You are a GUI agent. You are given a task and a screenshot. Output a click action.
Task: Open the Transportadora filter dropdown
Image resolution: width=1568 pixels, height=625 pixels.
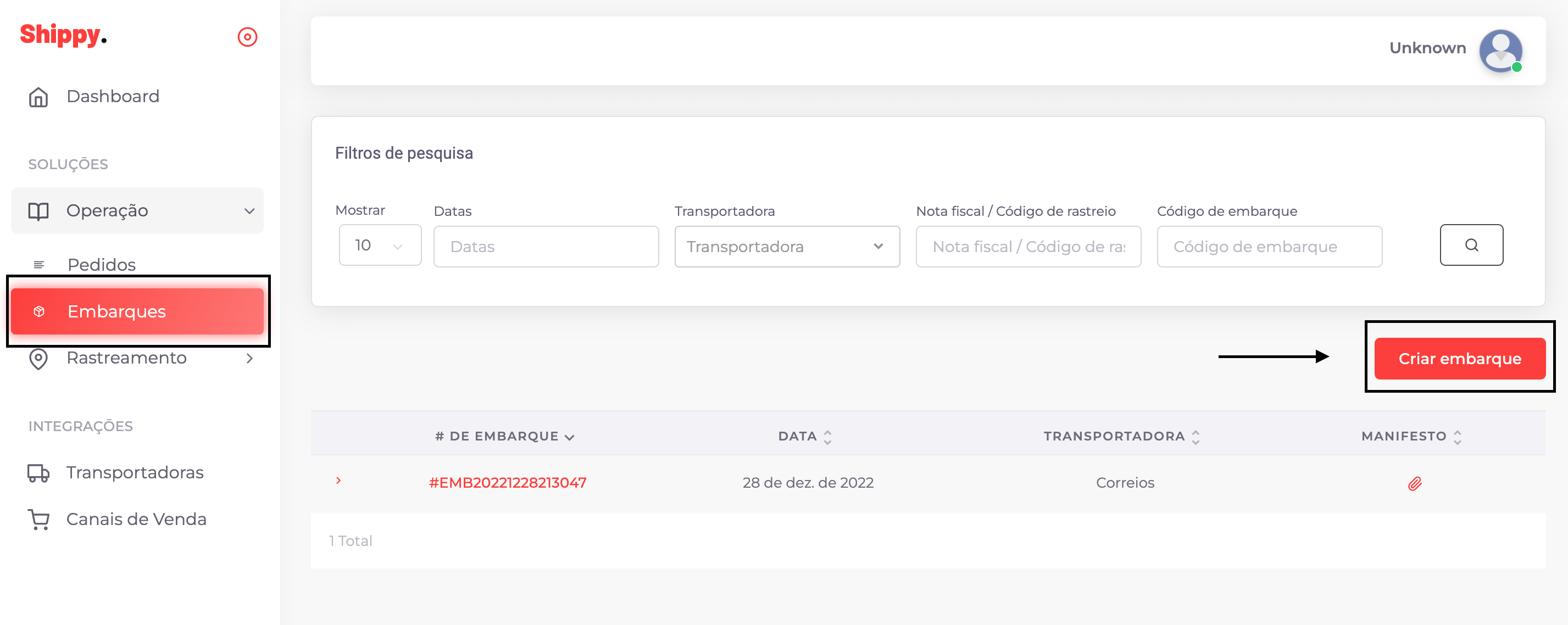[786, 247]
